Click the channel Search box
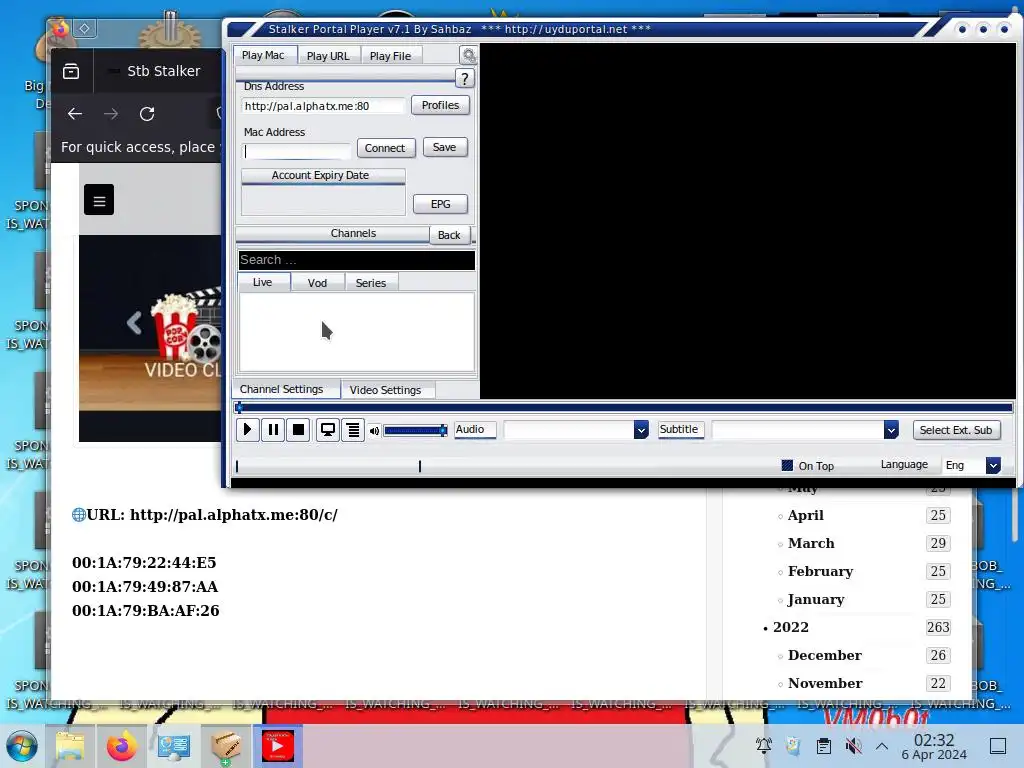Viewport: 1024px width, 768px height. point(357,260)
